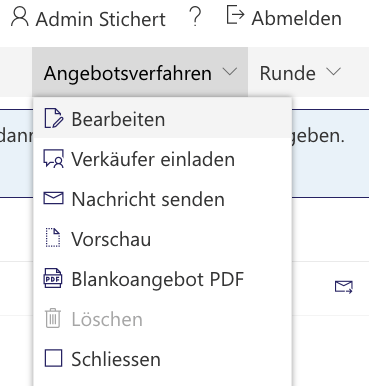Click the chevron next to Angebotsverfahren
Image resolution: width=369 pixels, height=386 pixels.
pyautogui.click(x=230, y=71)
